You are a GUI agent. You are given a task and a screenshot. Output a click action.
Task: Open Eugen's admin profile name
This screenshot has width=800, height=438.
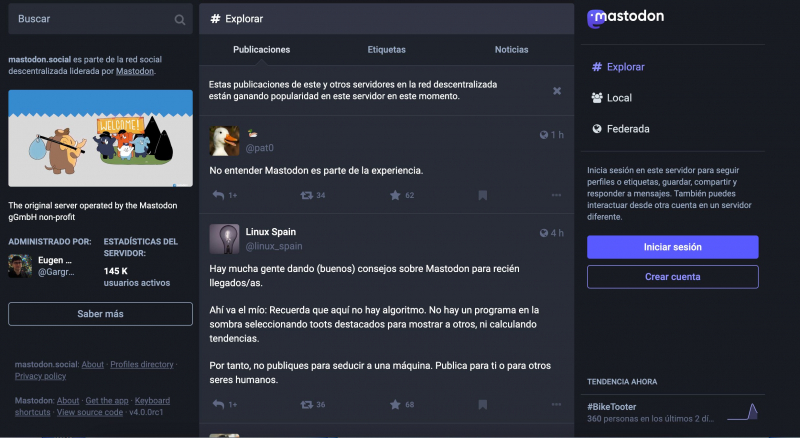point(55,260)
